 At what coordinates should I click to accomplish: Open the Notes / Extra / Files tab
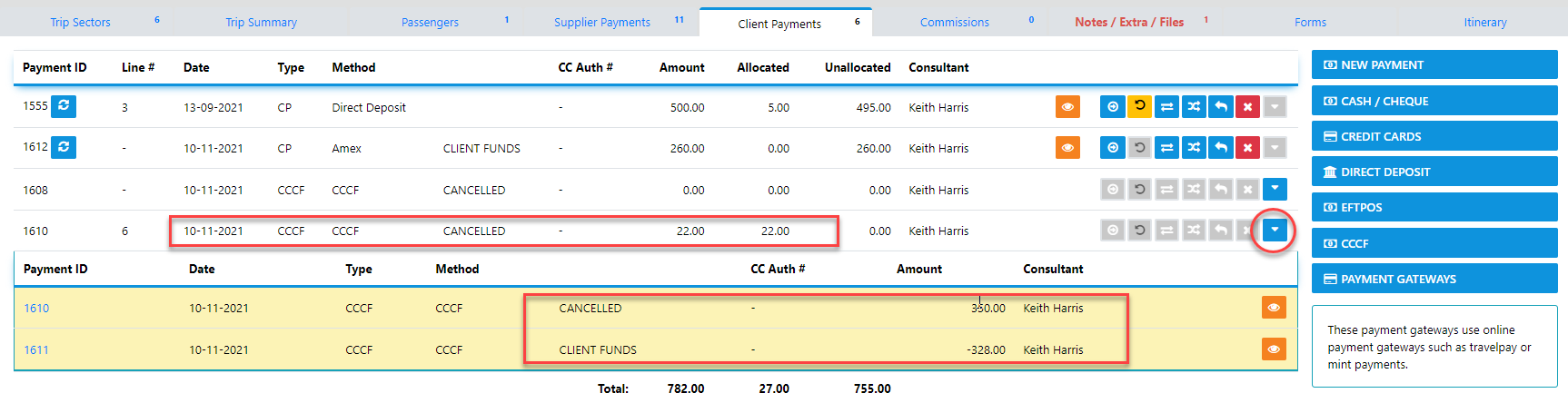click(x=1129, y=23)
